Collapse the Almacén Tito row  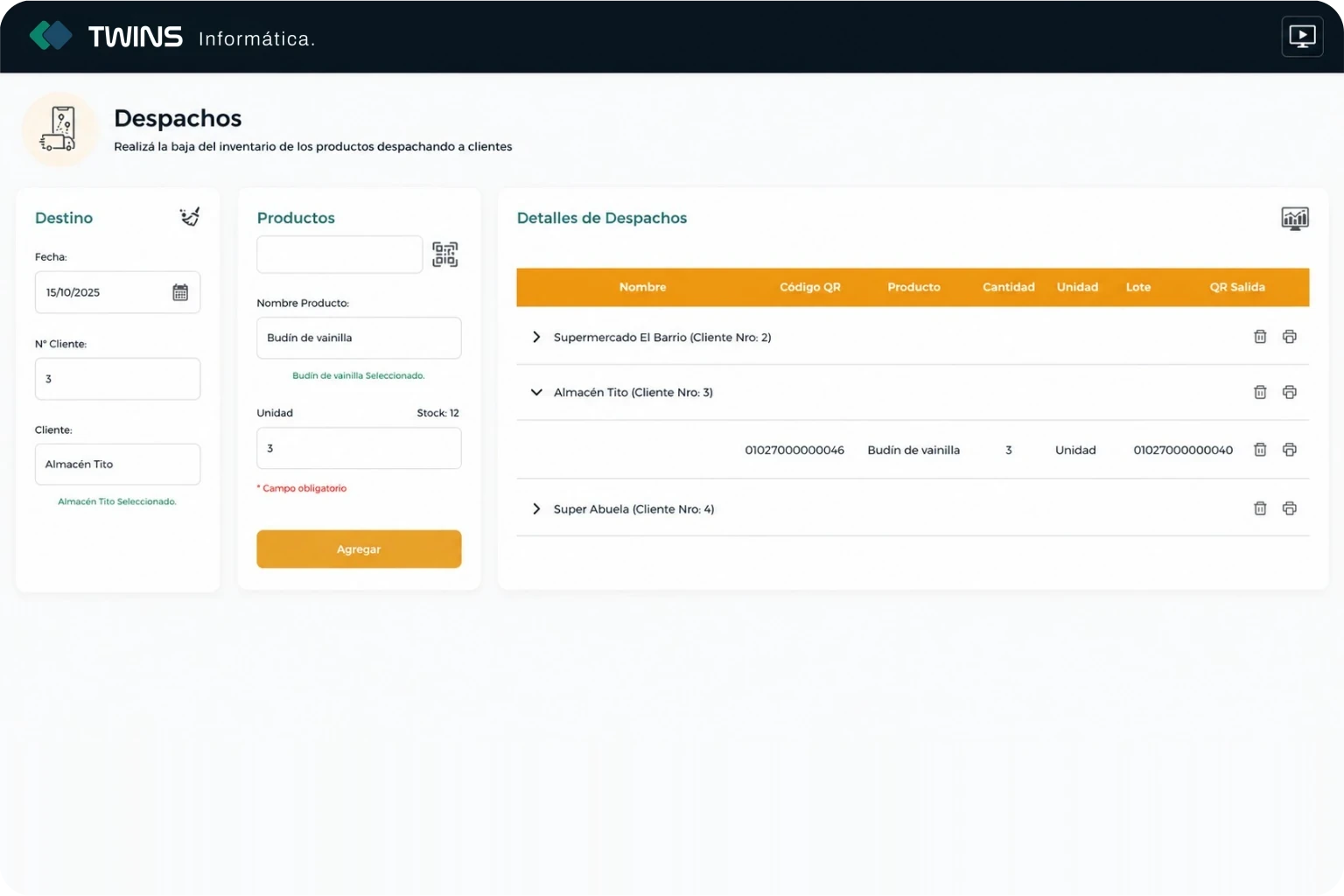(x=536, y=392)
